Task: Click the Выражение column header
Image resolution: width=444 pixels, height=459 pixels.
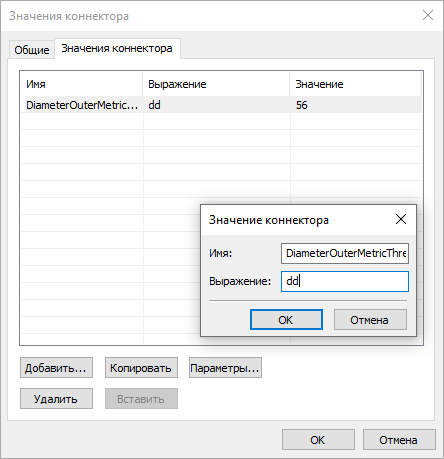Action: [216, 84]
